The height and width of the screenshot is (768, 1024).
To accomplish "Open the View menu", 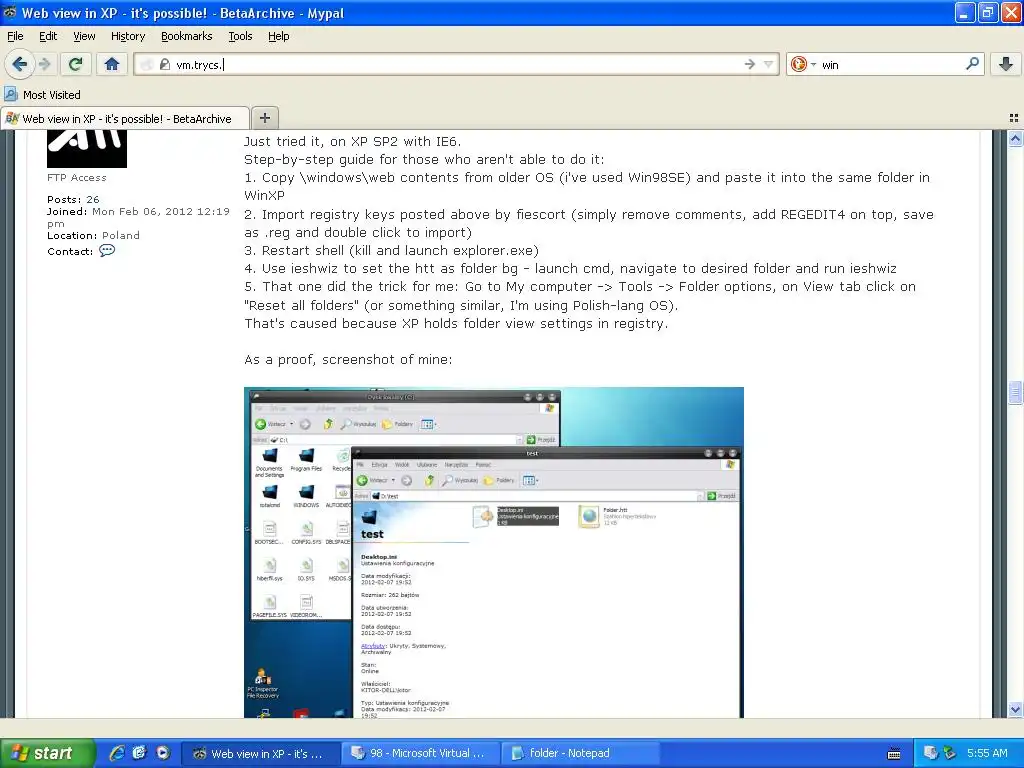I will [x=84, y=36].
